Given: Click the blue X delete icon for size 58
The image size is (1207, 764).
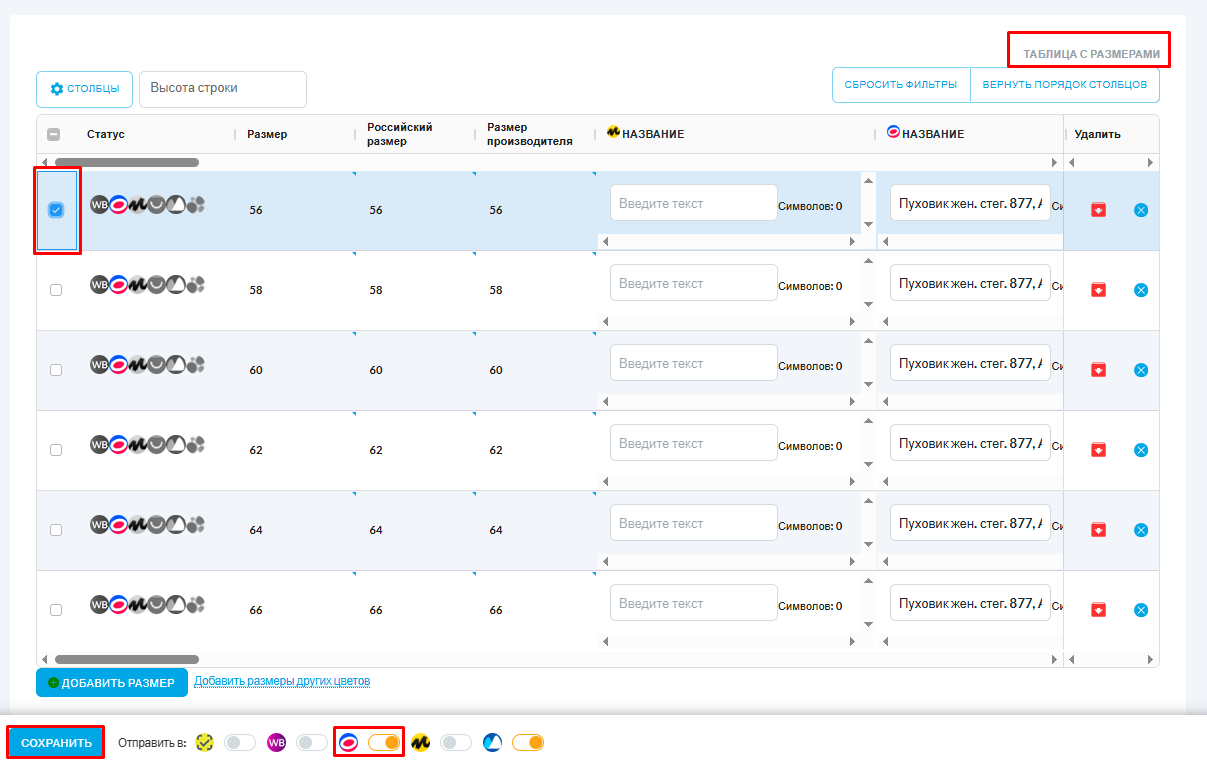Looking at the screenshot, I should point(1141,290).
